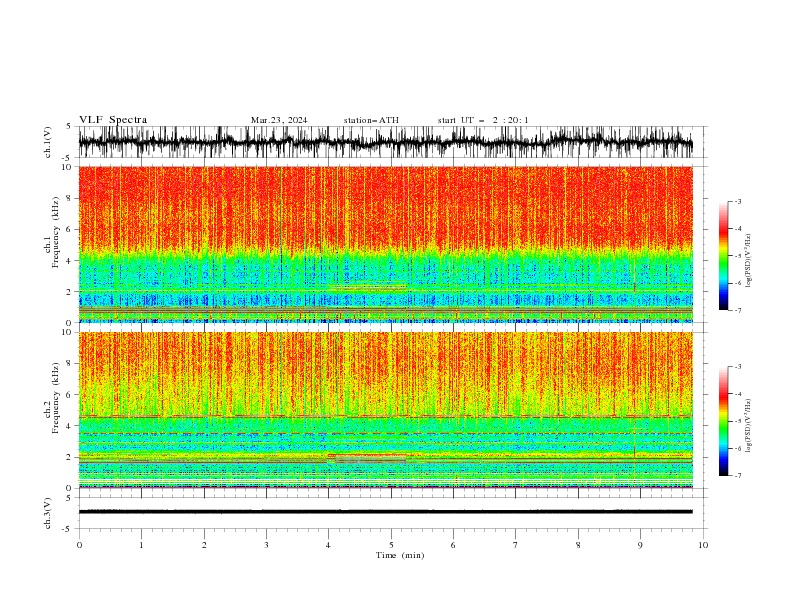Viewport: 792px width, 612px height.
Task: Select the date text "Mar.23, 2024"
Action: pyautogui.click(x=279, y=120)
